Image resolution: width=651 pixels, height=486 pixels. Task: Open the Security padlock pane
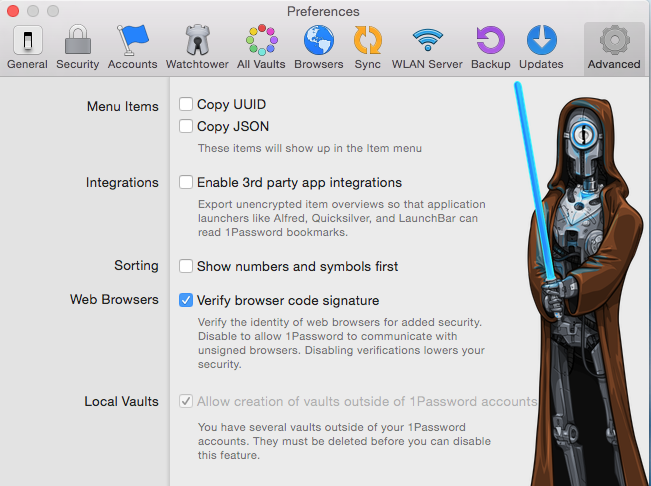click(78, 47)
